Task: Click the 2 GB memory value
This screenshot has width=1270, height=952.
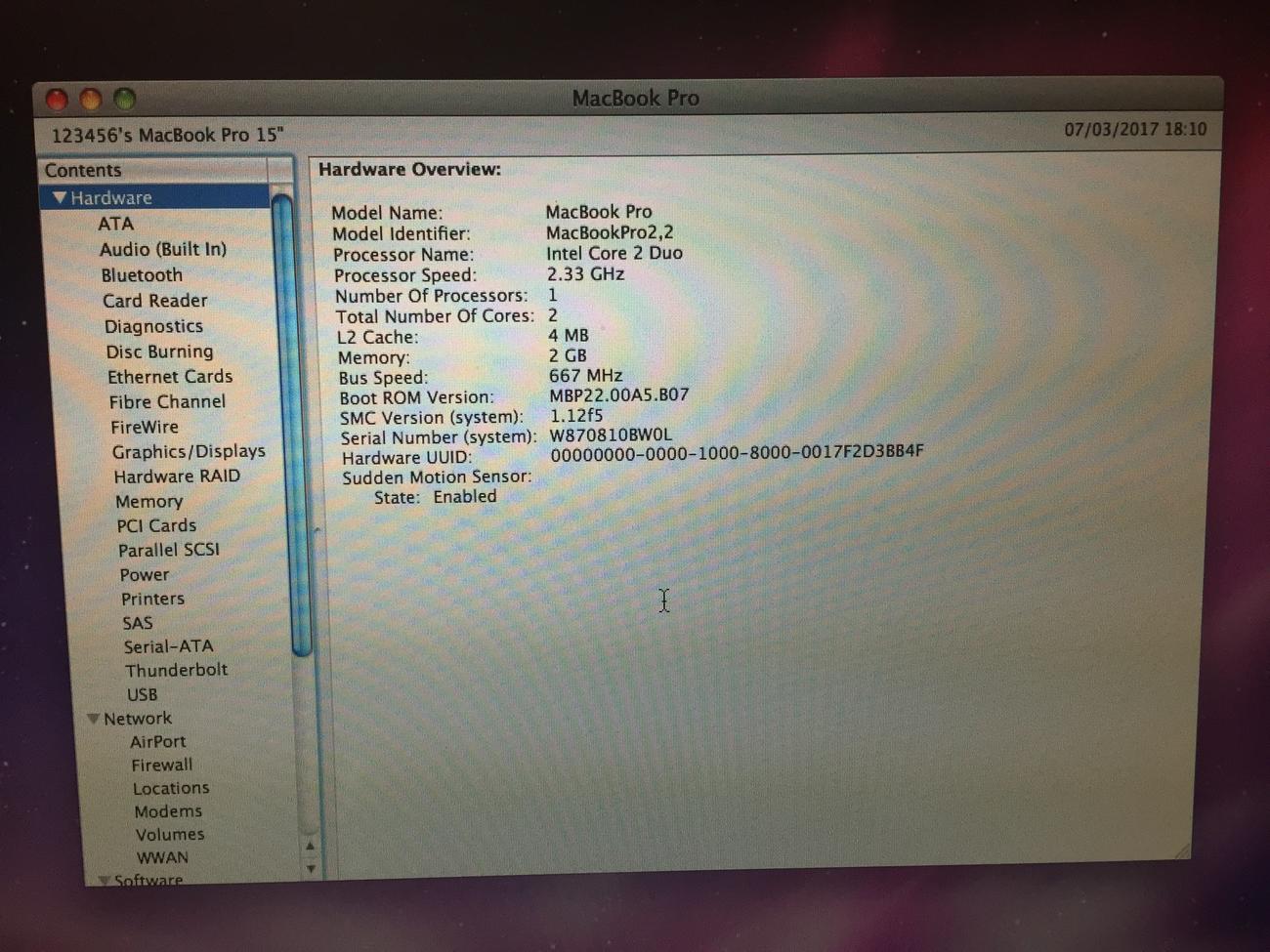Action: click(x=568, y=355)
